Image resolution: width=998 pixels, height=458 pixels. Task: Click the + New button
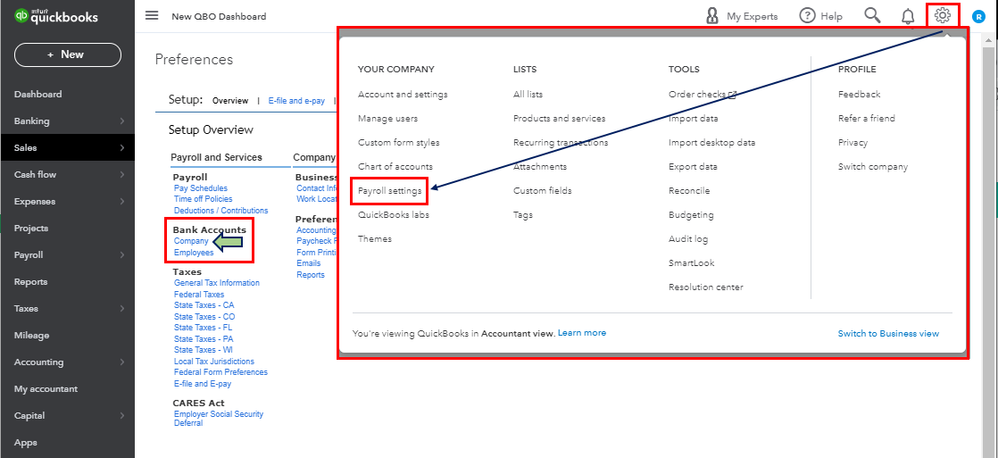67,55
